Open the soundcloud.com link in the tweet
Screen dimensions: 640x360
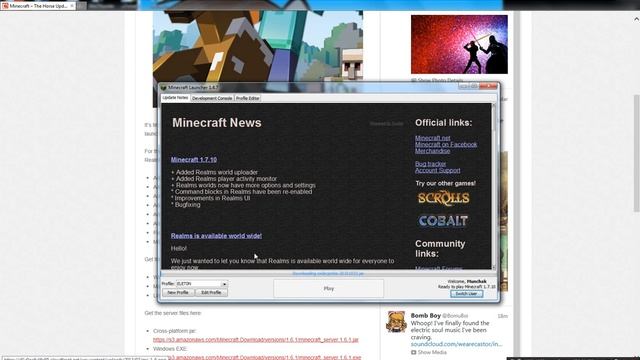click(456, 344)
